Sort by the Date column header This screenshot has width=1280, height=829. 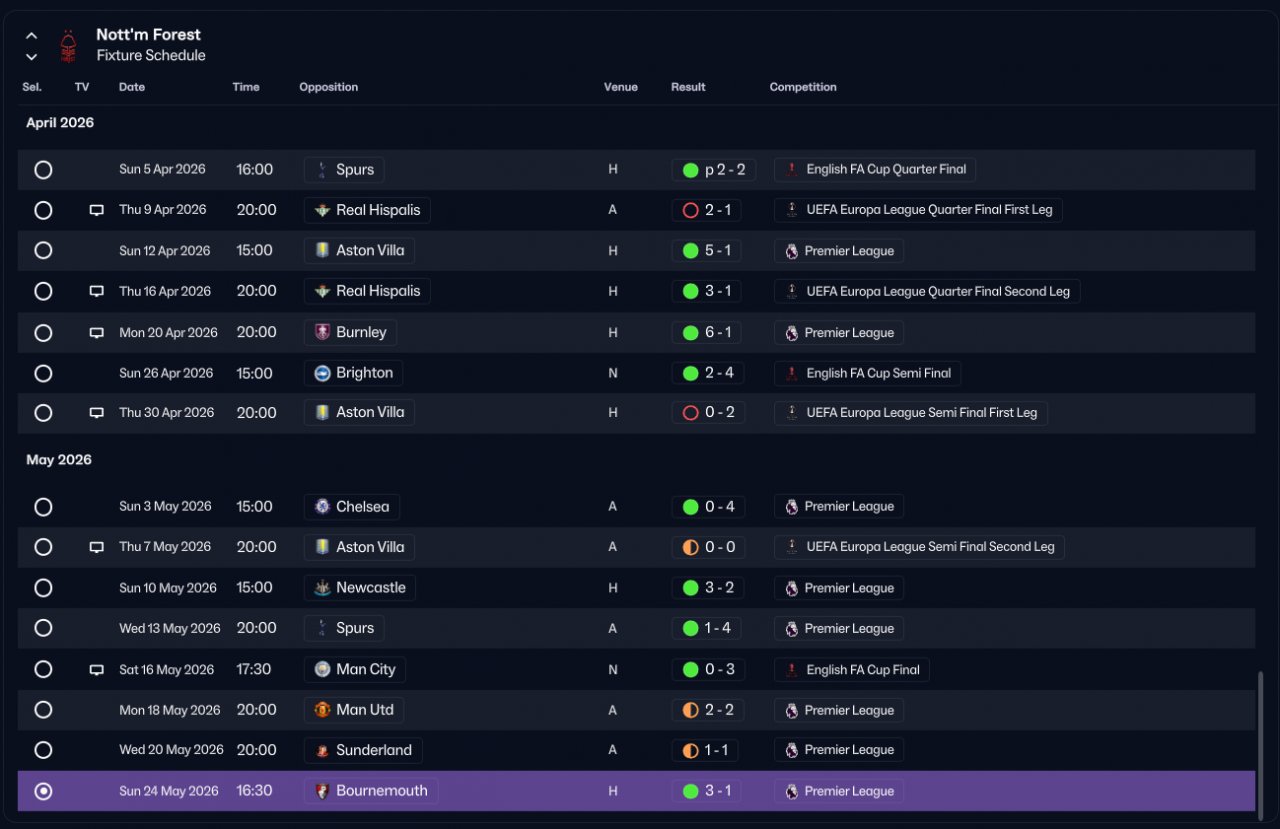click(x=132, y=87)
